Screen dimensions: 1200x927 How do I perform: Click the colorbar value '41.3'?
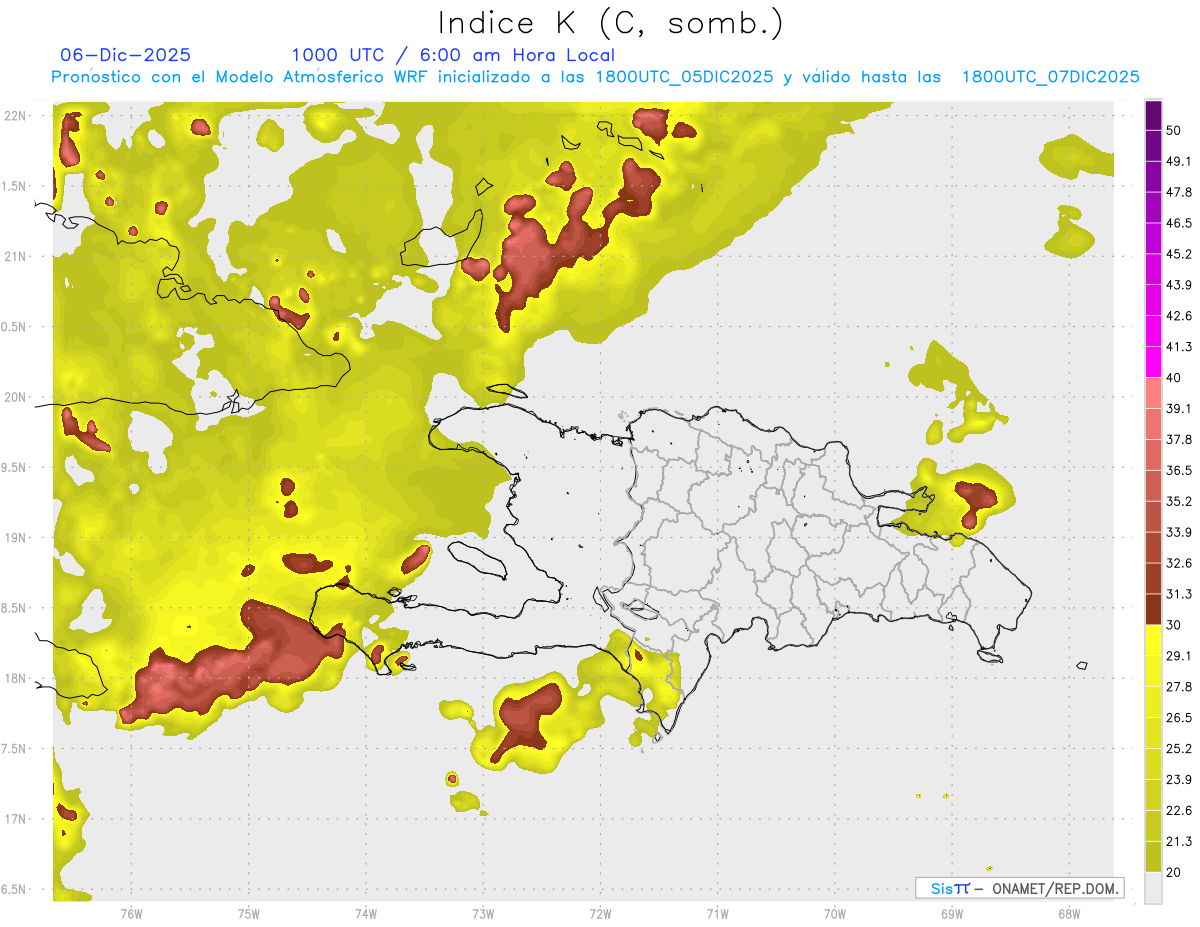(1179, 347)
